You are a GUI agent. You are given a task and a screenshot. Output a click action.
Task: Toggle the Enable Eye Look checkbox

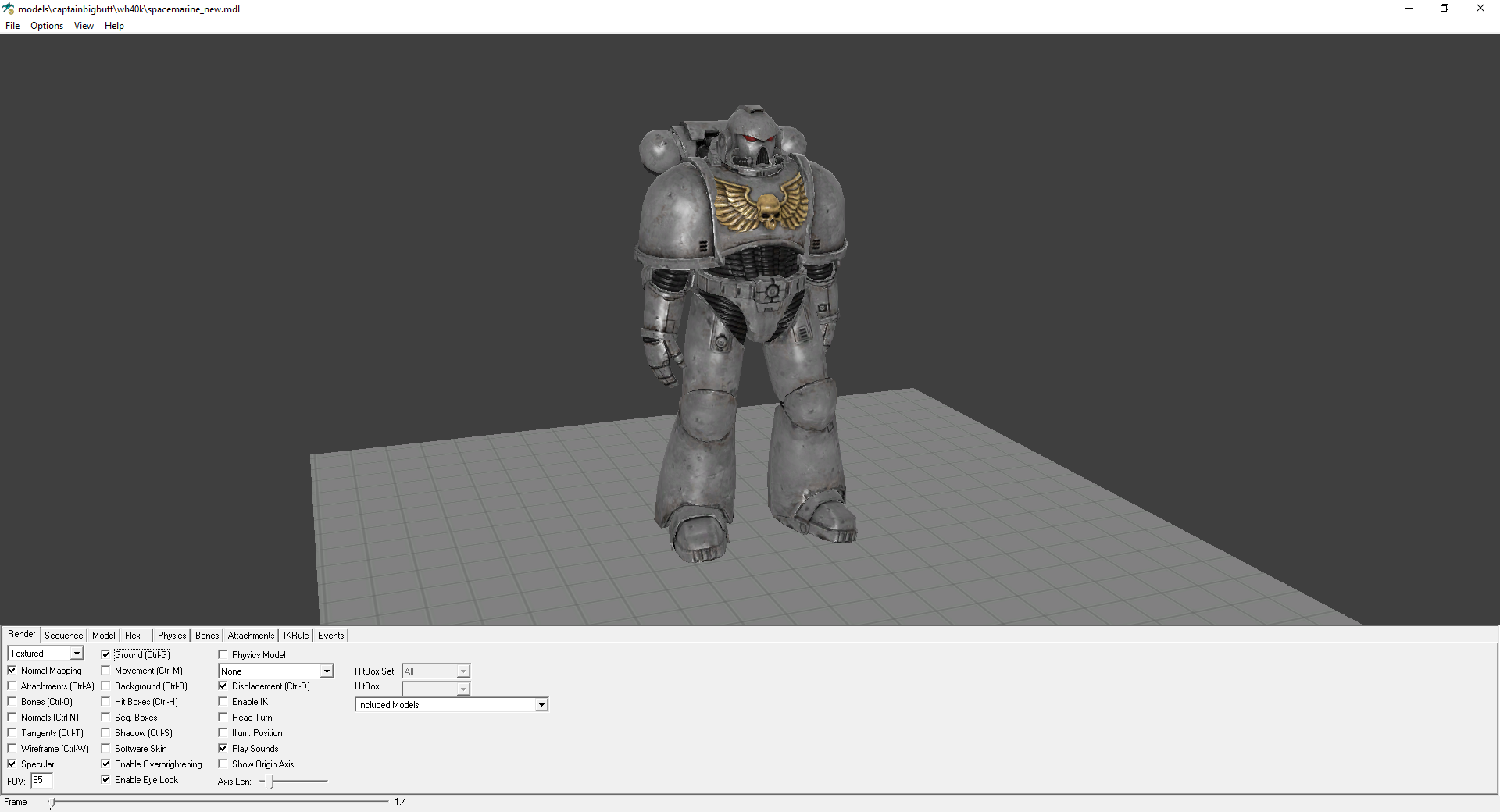(x=105, y=780)
